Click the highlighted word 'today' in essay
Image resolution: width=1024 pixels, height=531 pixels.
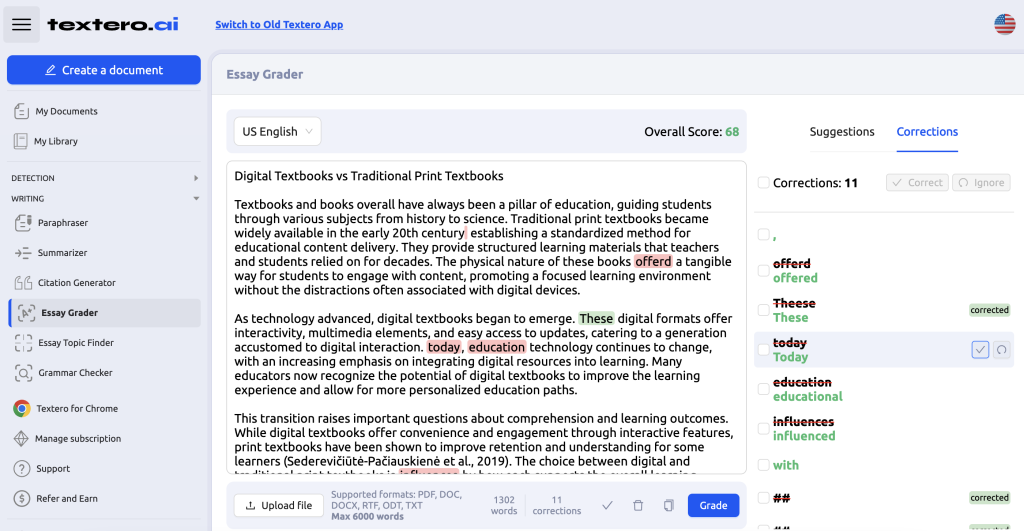click(444, 347)
